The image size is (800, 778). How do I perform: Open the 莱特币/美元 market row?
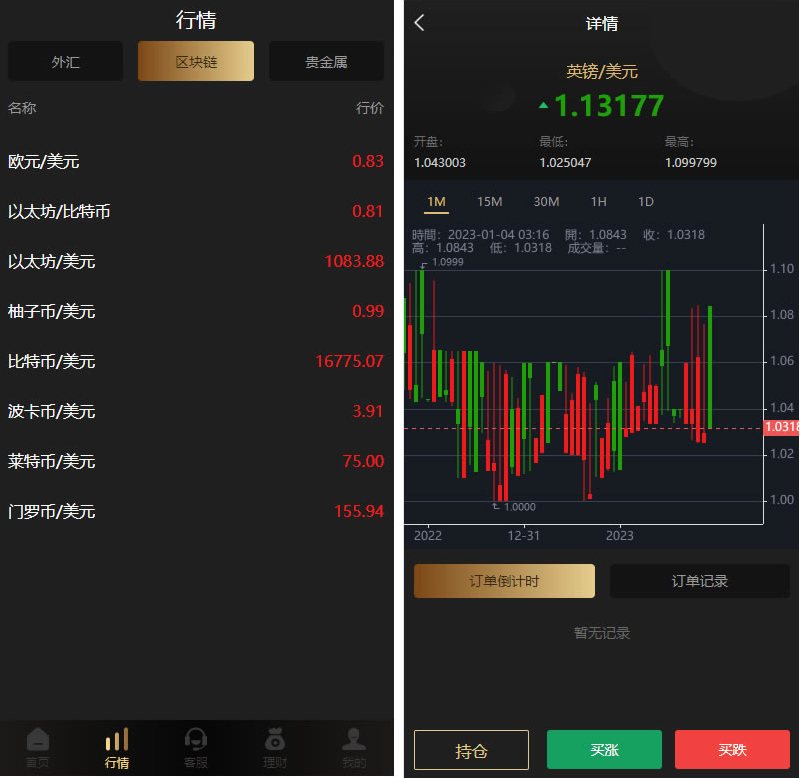(196, 462)
